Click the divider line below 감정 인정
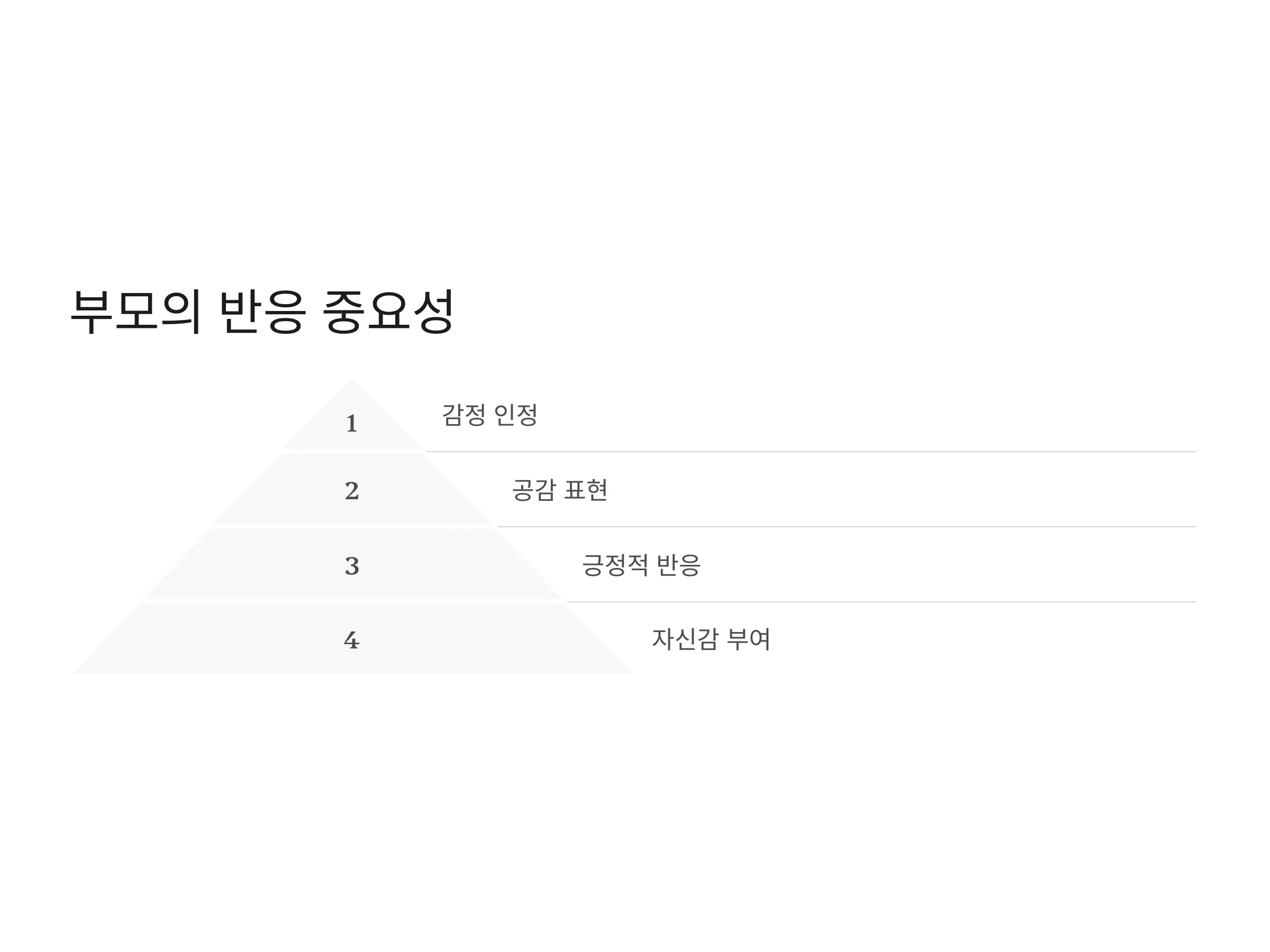The height and width of the screenshot is (952, 1270). point(811,452)
